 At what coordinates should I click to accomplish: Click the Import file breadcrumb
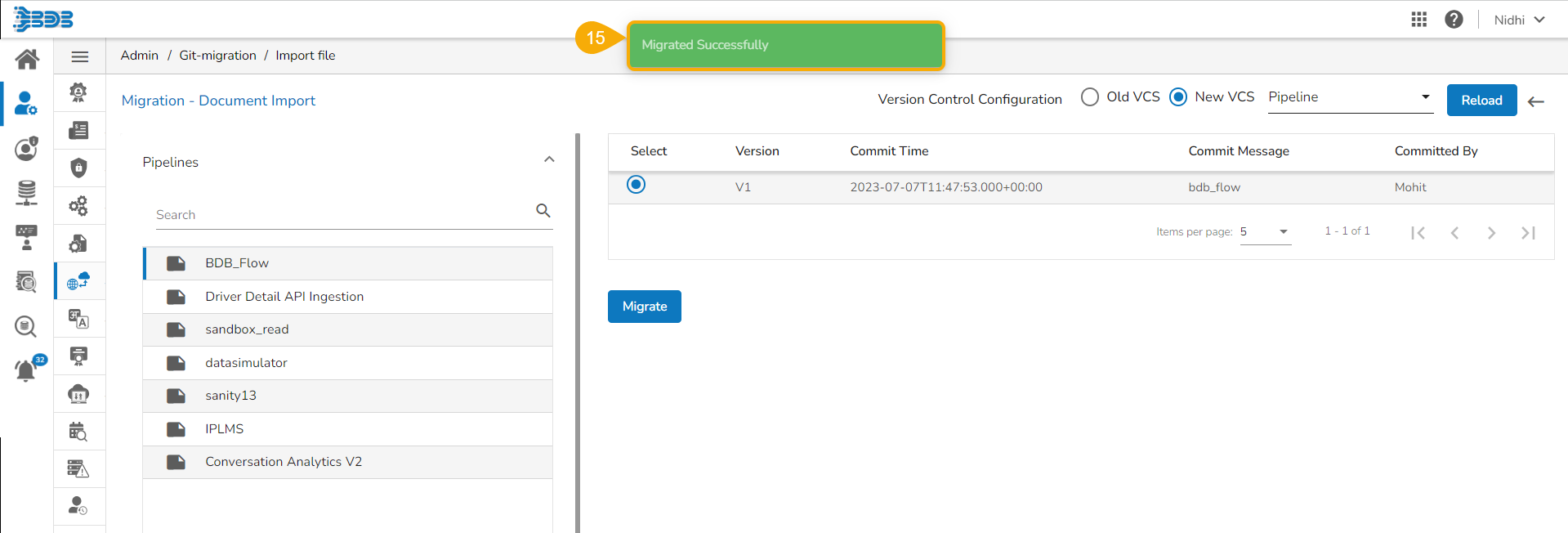pos(306,56)
